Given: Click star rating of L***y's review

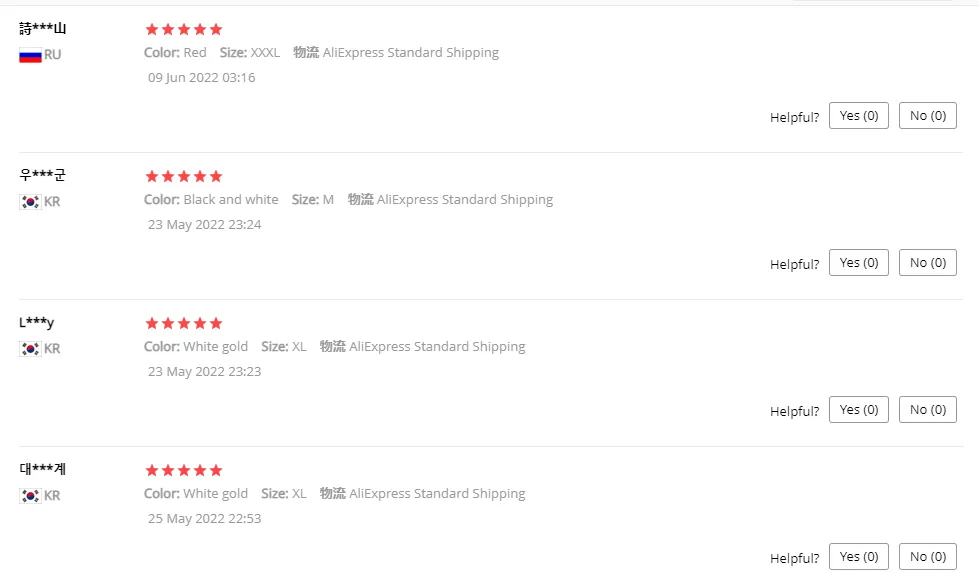Looking at the screenshot, I should click(184, 323).
